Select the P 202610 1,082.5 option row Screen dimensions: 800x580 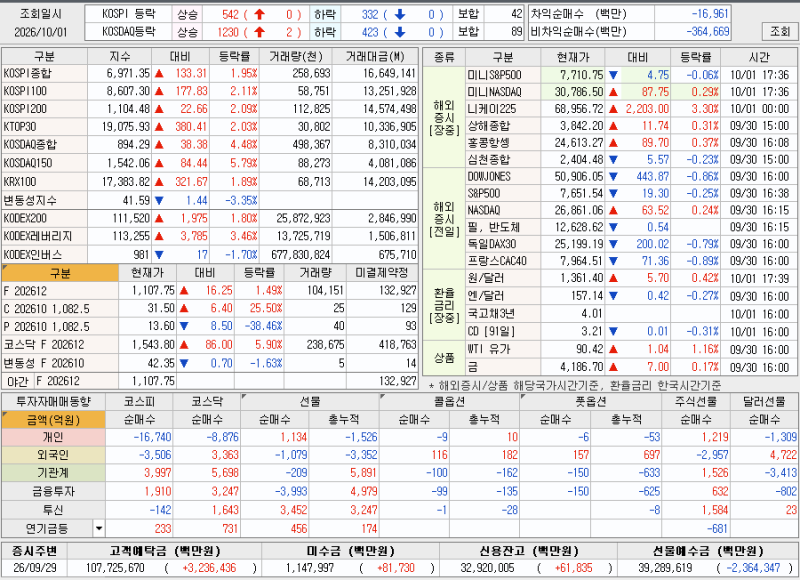point(210,326)
